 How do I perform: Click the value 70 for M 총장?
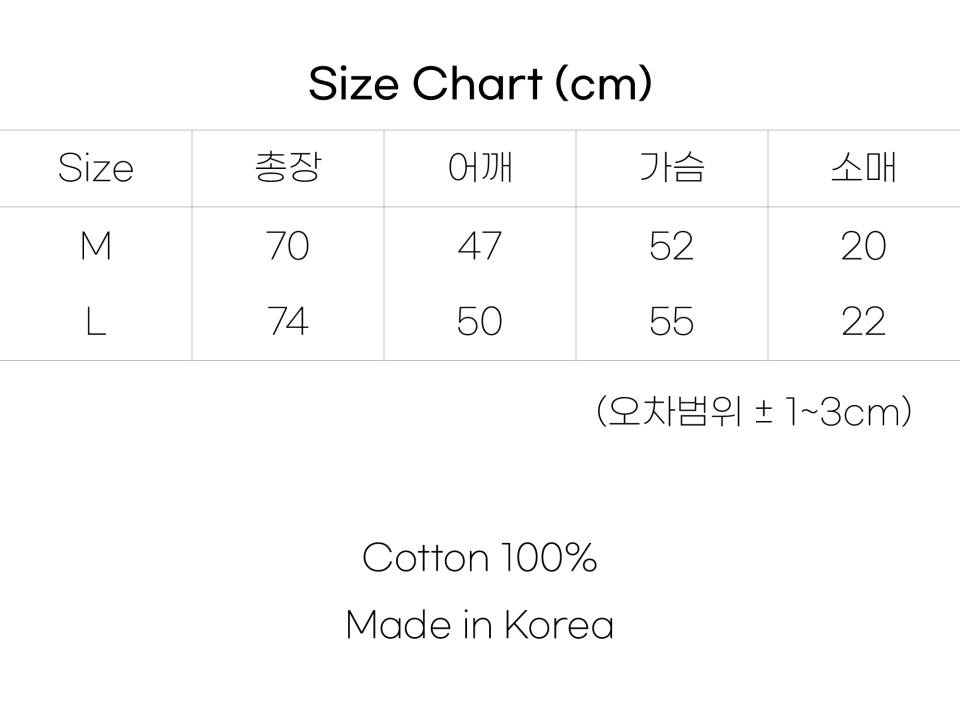(288, 246)
